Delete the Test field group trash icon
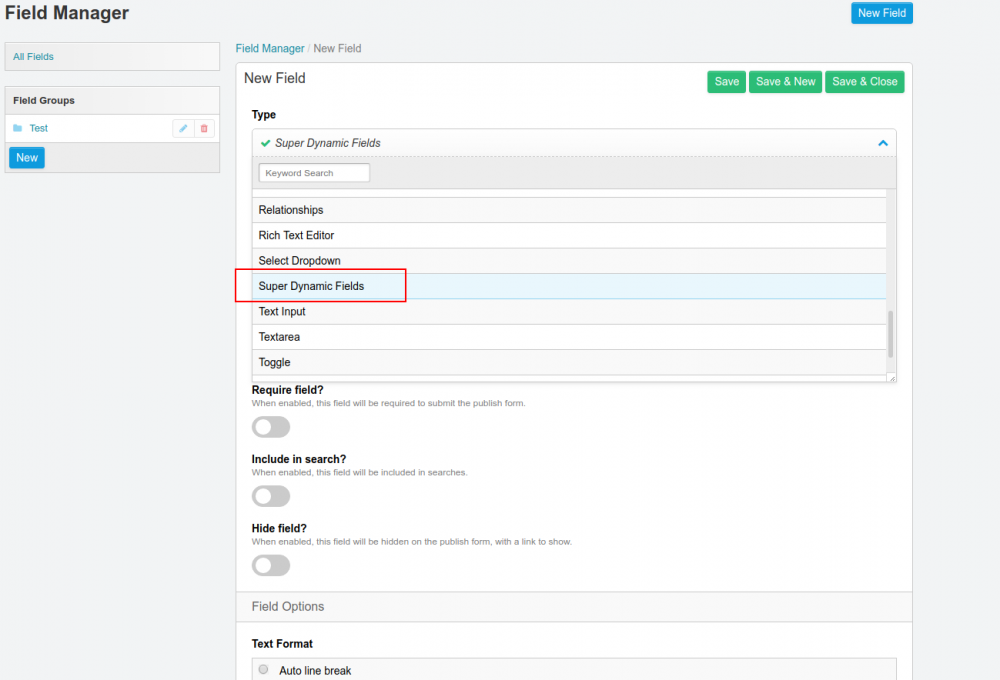 (204, 128)
